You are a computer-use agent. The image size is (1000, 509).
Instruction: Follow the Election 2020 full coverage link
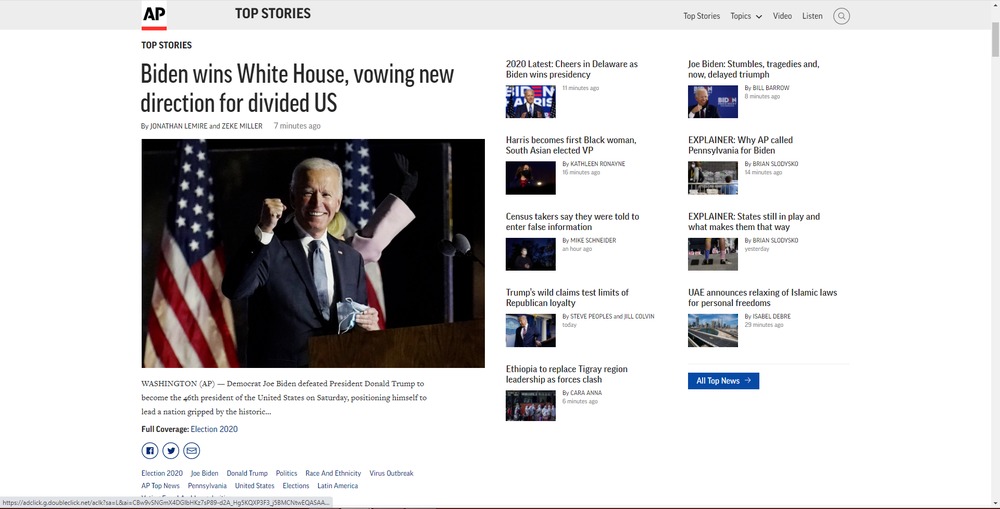pos(214,429)
